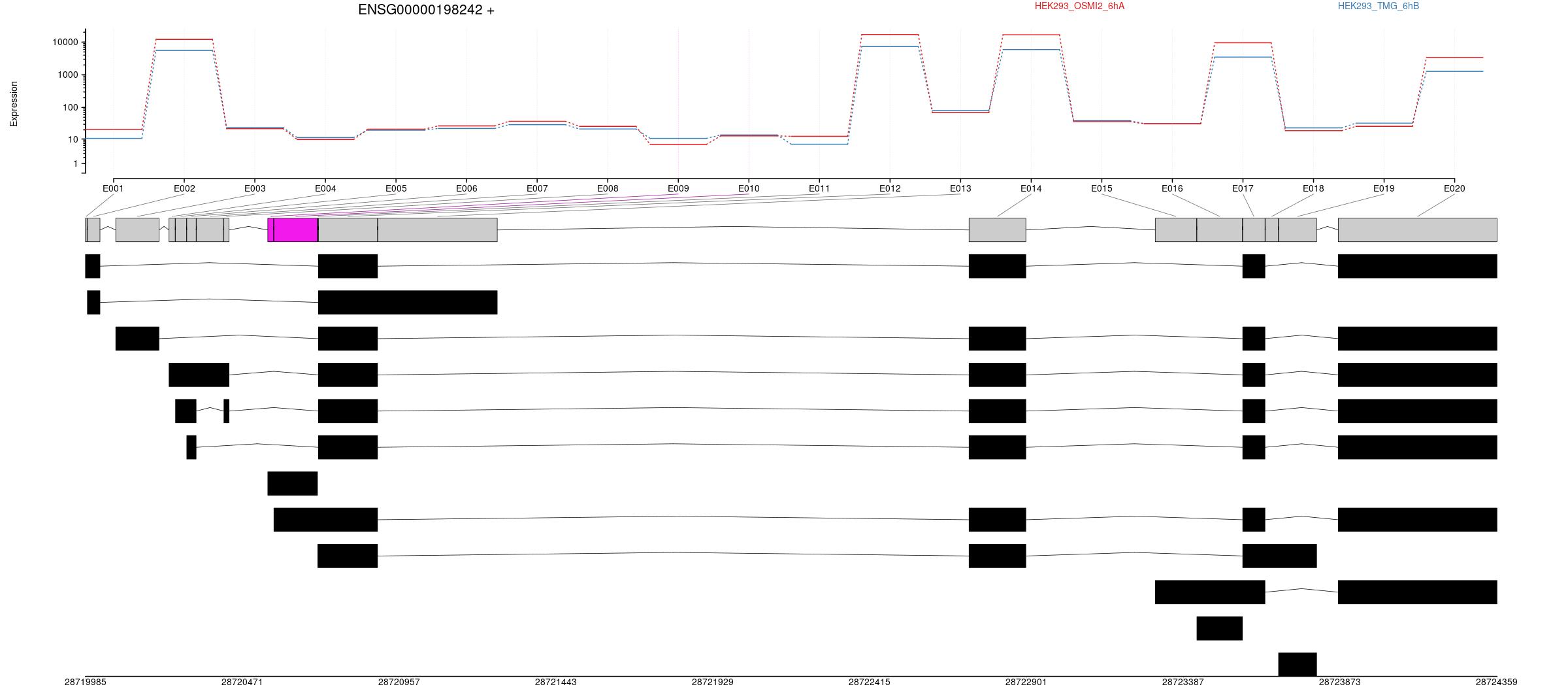Select exon bin label E003
The image size is (1568, 693).
click(255, 188)
